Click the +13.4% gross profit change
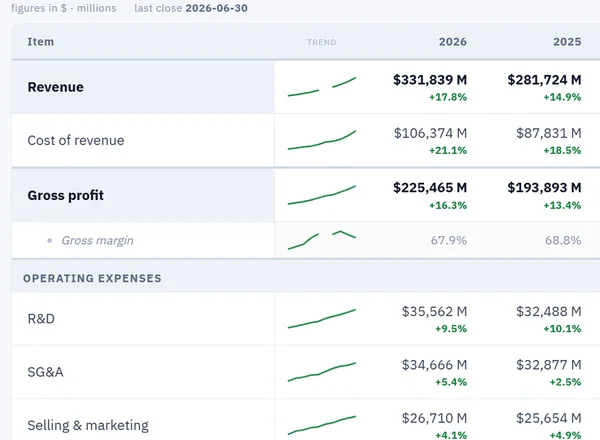600x440 pixels. pyautogui.click(x=562, y=205)
